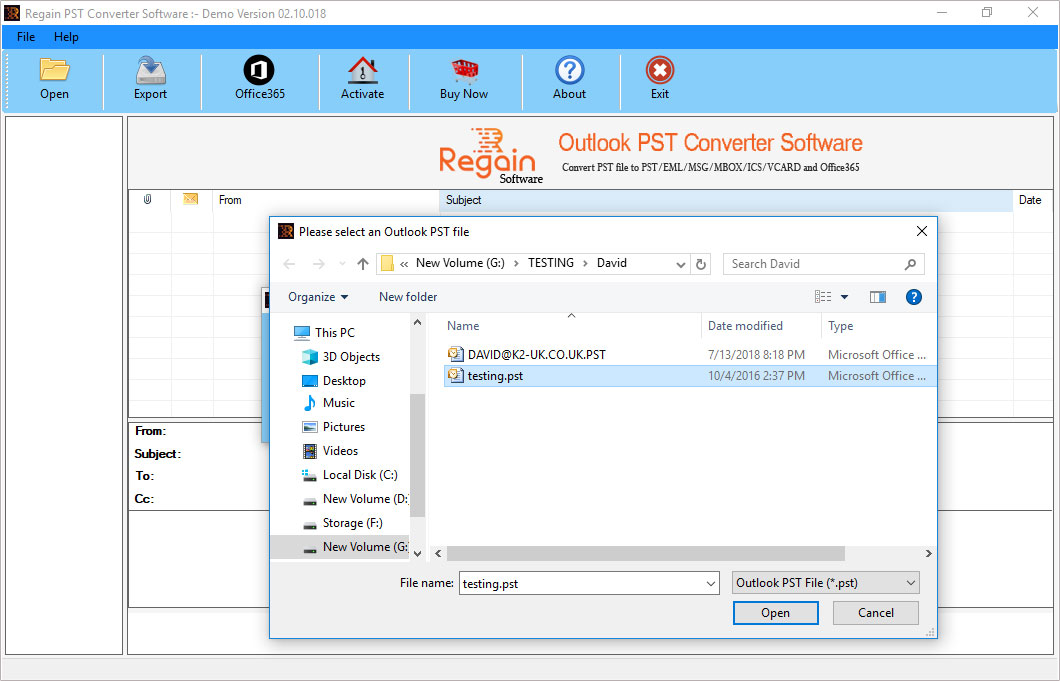
Task: Sort files by Name column
Action: click(x=463, y=326)
